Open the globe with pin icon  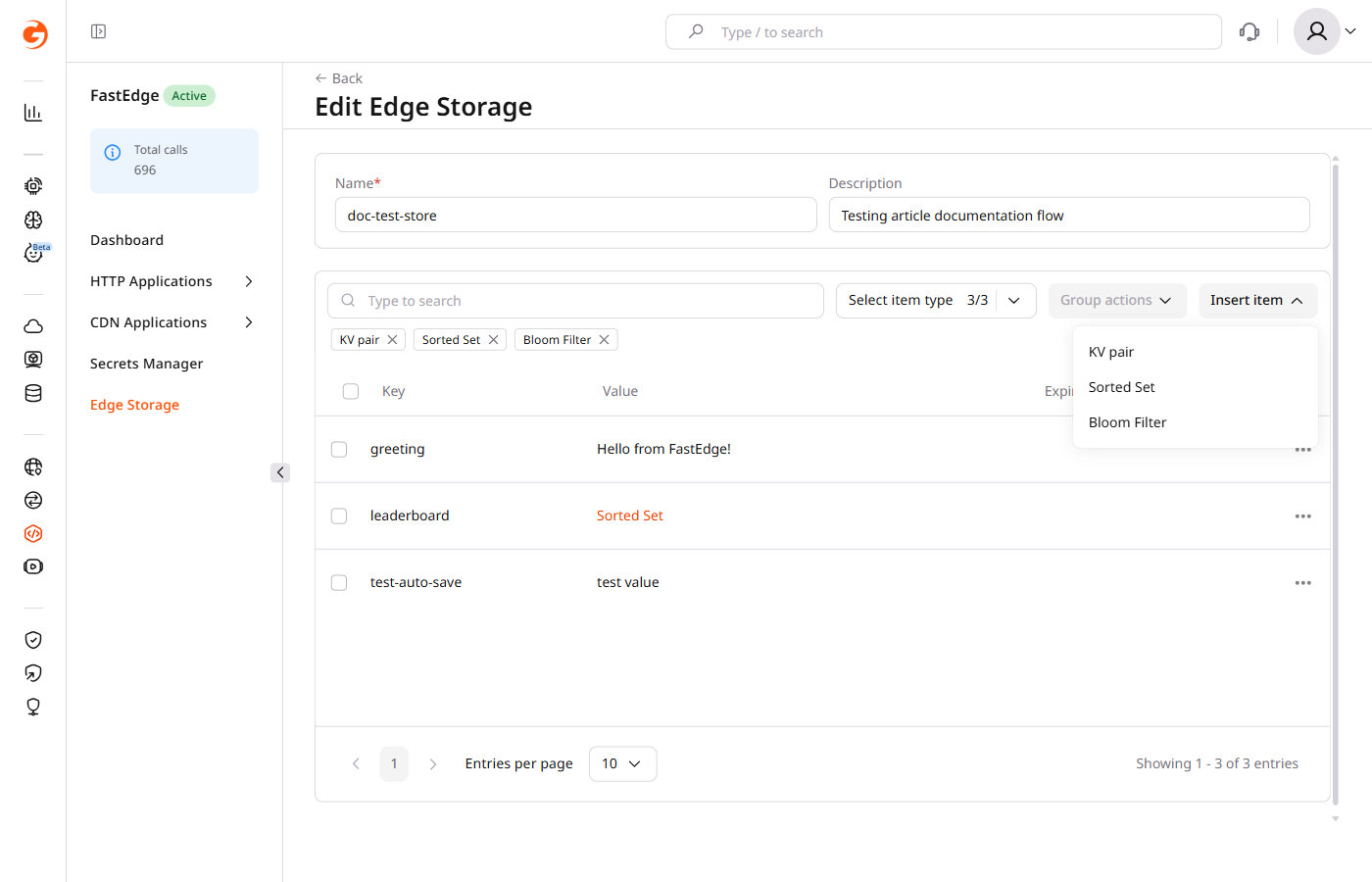point(33,466)
